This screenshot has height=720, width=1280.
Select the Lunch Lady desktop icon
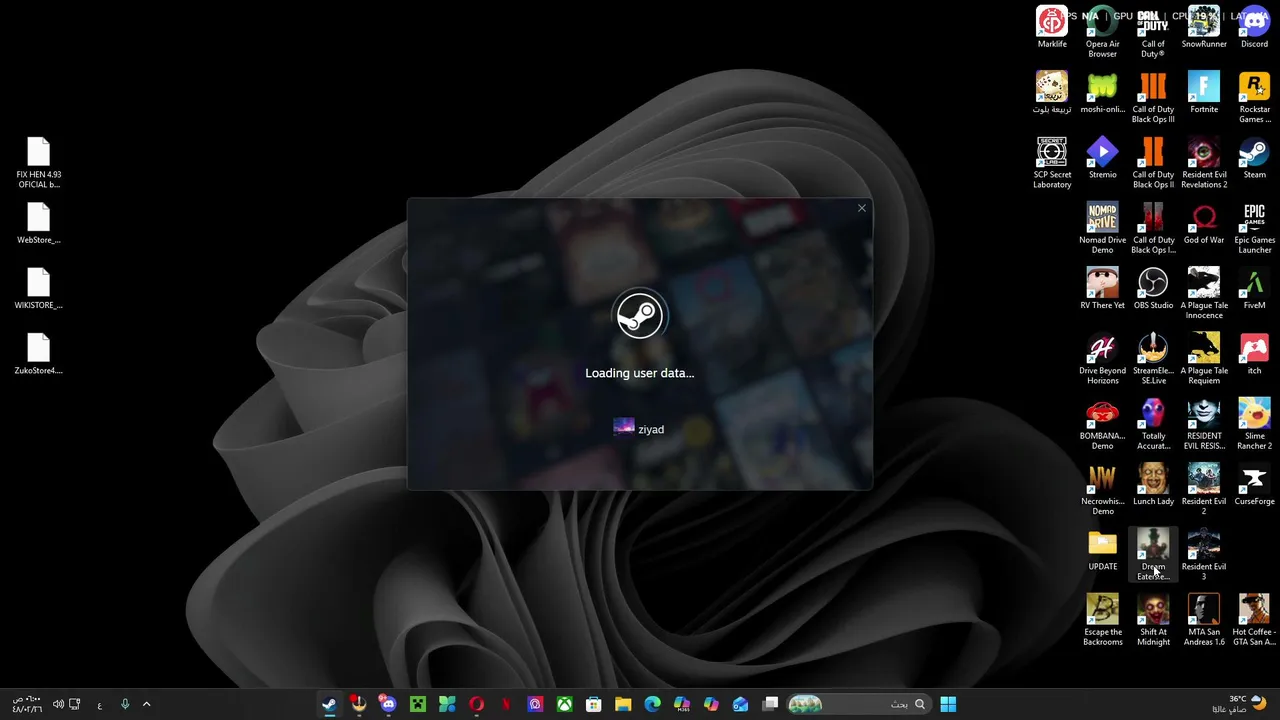[x=1153, y=484]
